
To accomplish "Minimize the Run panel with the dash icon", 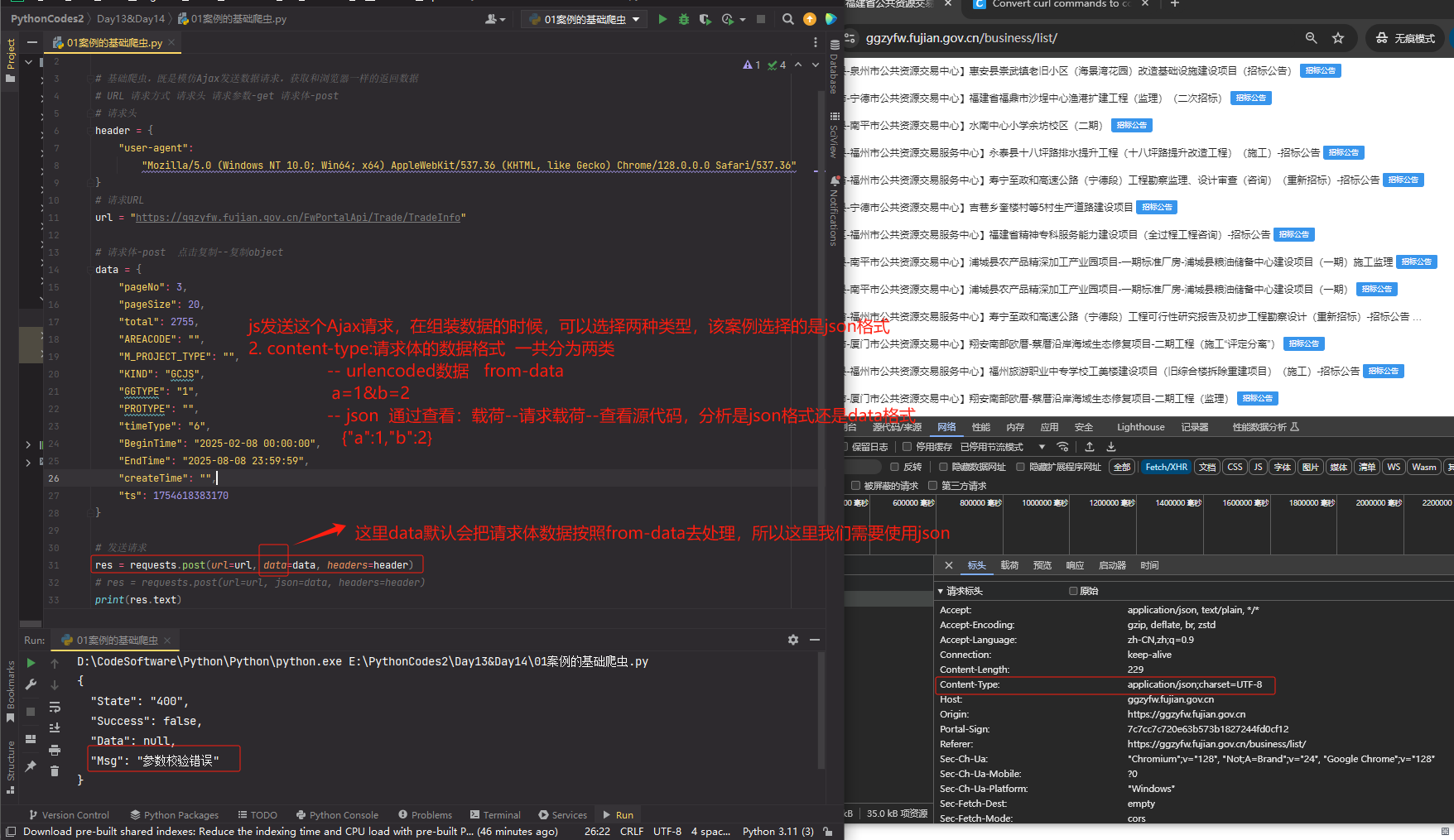I will (815, 640).
